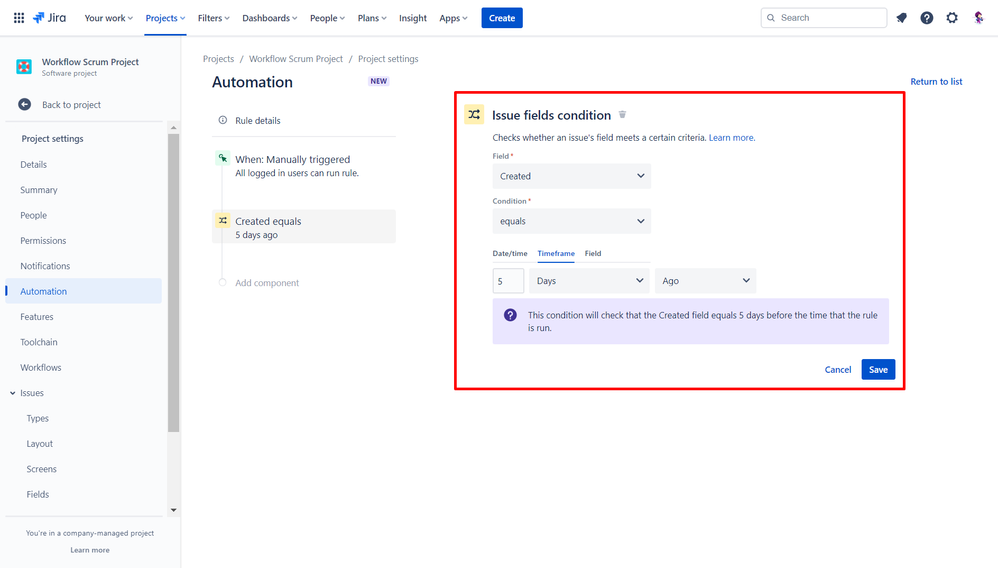Click the Rule details info icon
This screenshot has width=998, height=568.
tap(223, 120)
